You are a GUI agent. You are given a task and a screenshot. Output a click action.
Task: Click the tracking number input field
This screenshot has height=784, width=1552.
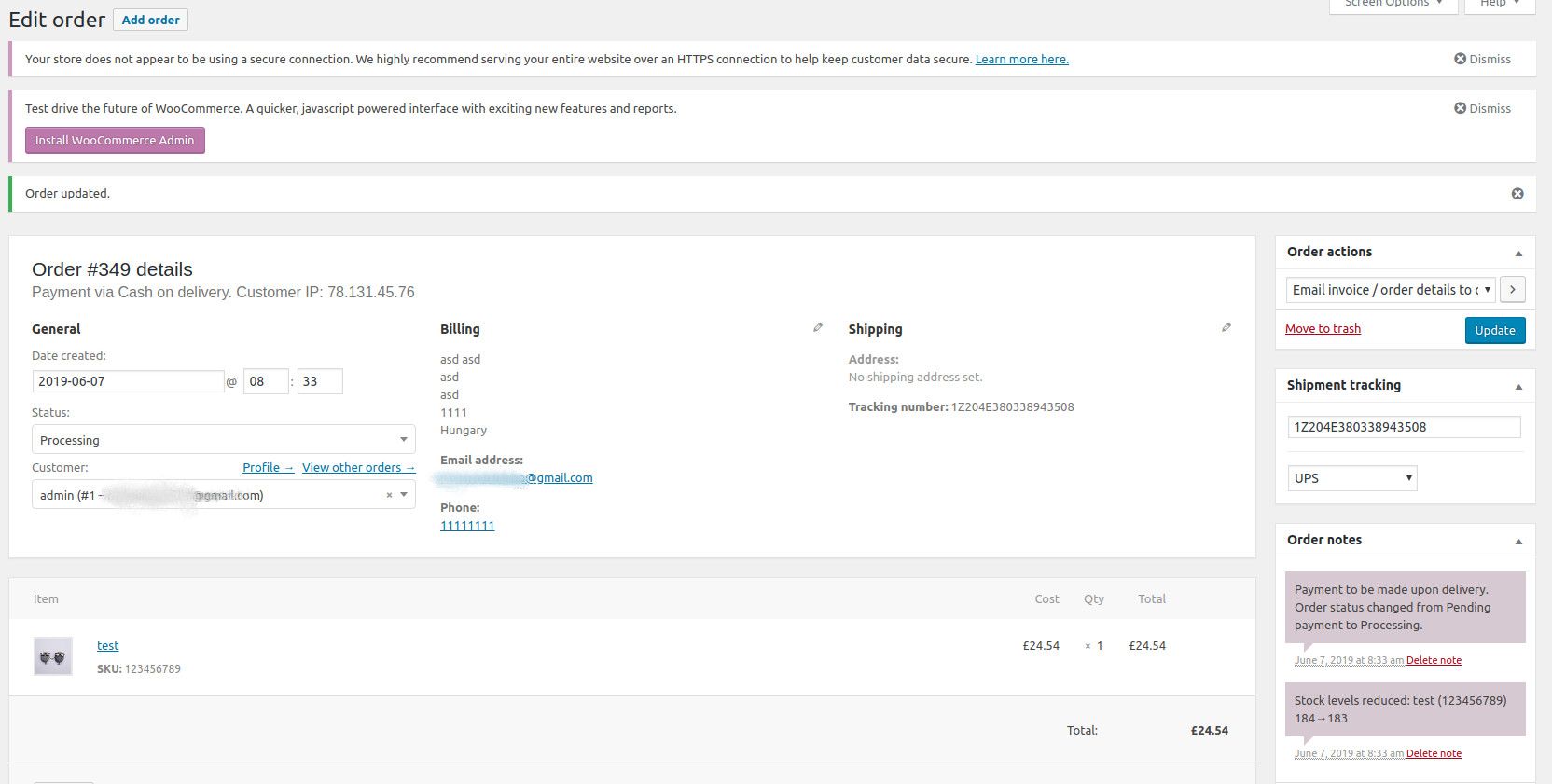pos(1404,427)
